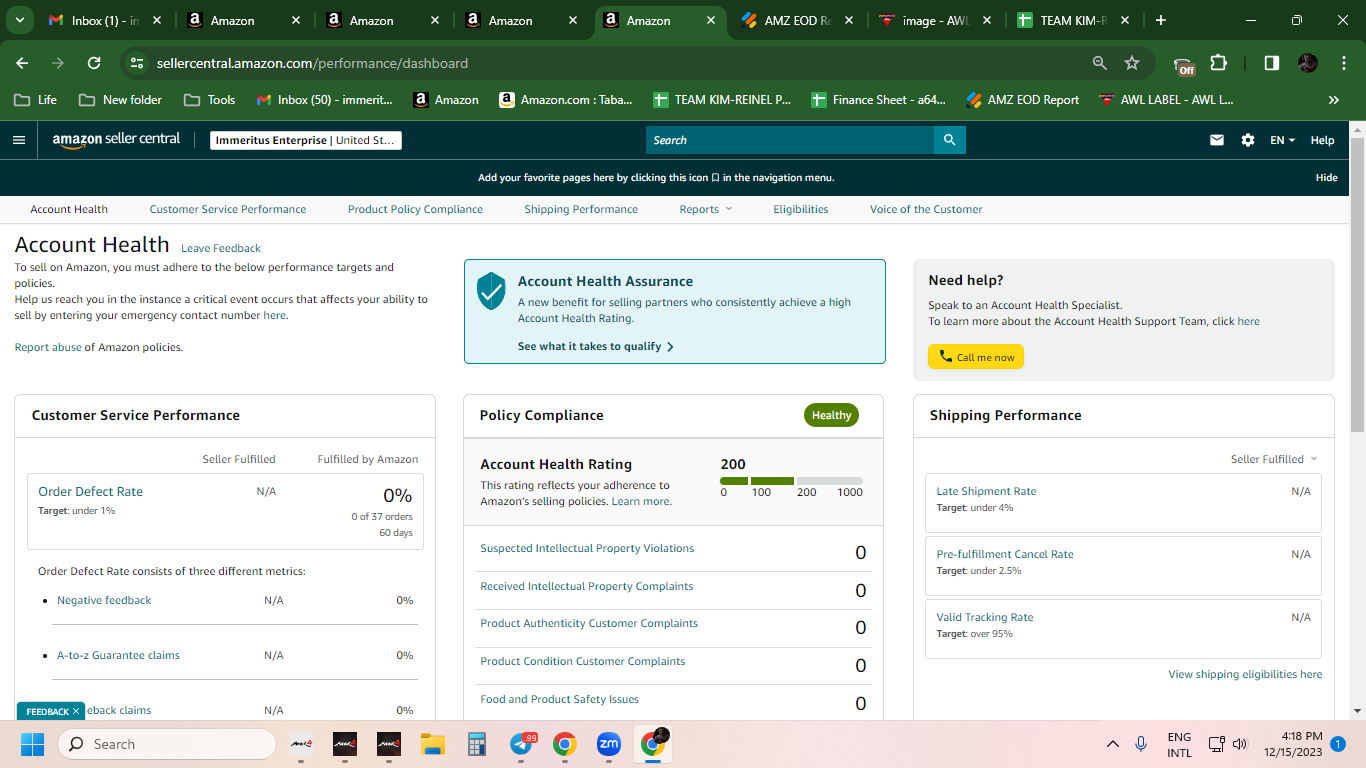The height and width of the screenshot is (768, 1366).
Task: Click the microphone icon in system tray
Action: (x=1141, y=744)
